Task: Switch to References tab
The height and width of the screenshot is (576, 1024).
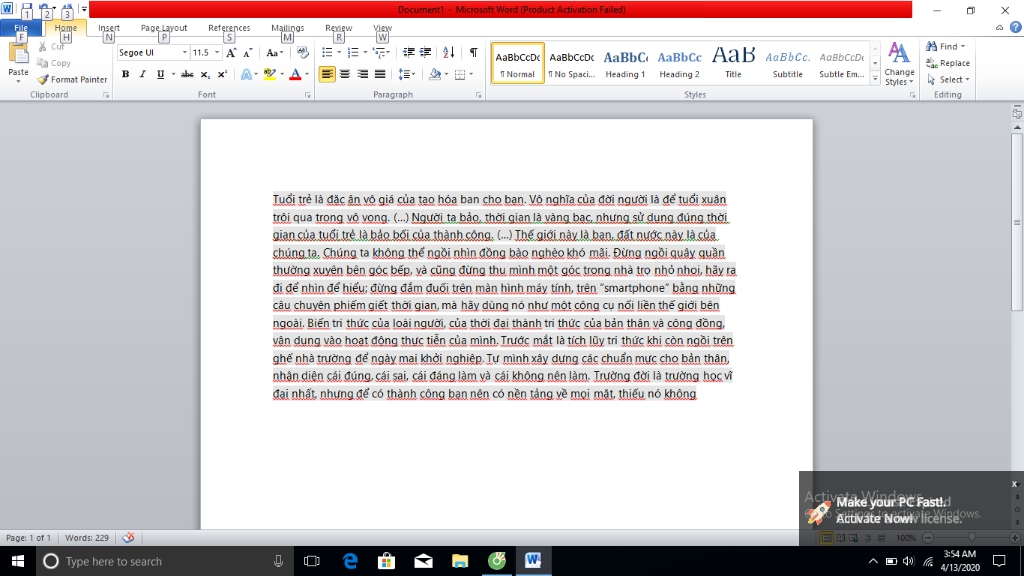Action: (x=229, y=28)
